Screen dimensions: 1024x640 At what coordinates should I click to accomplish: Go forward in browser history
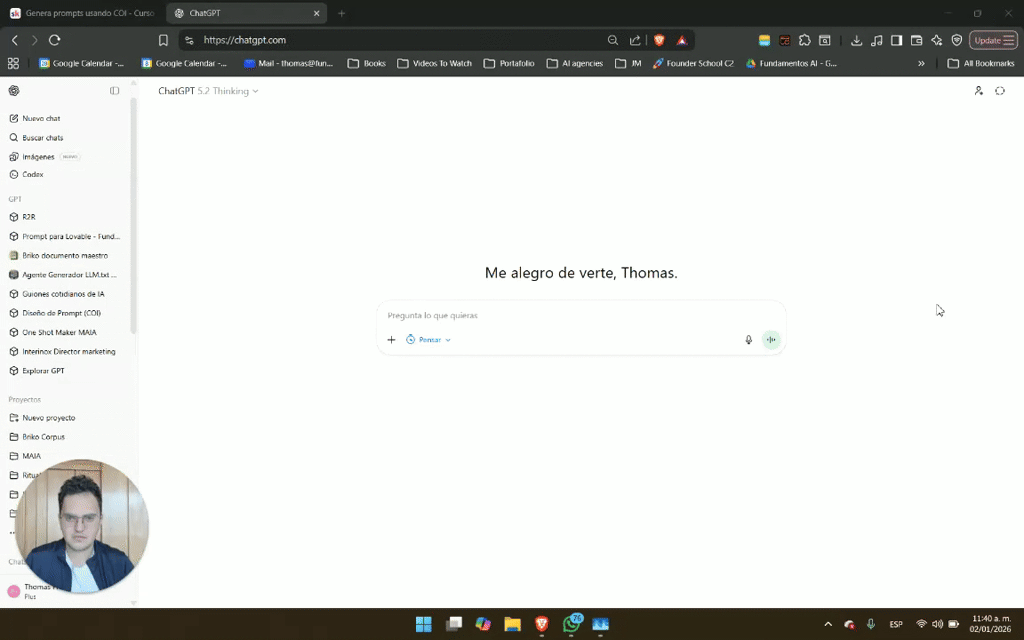[35, 40]
